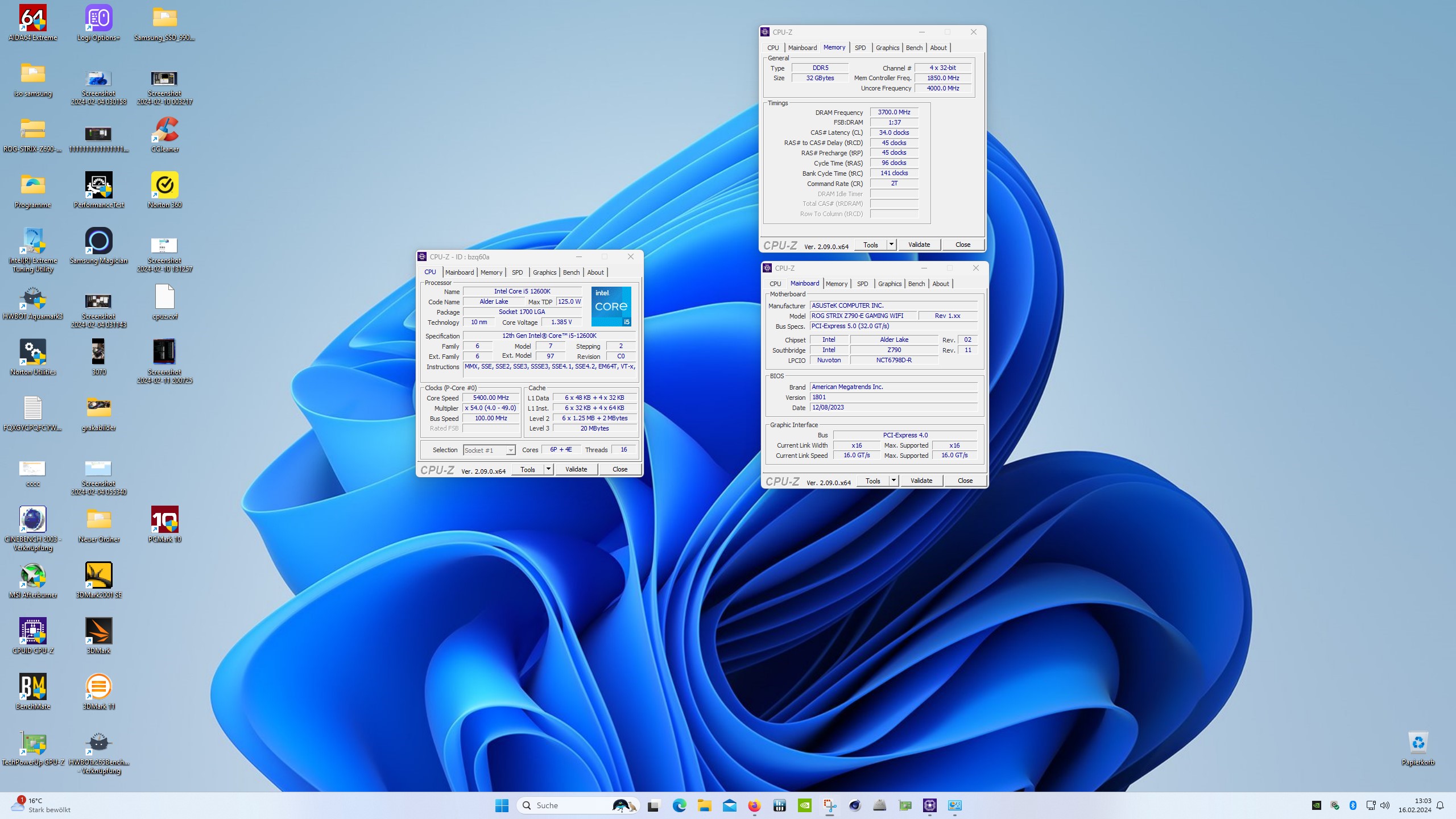Open SPD tab in Memory CPU-Z window
This screenshot has width=1456, height=819.
[x=861, y=48]
